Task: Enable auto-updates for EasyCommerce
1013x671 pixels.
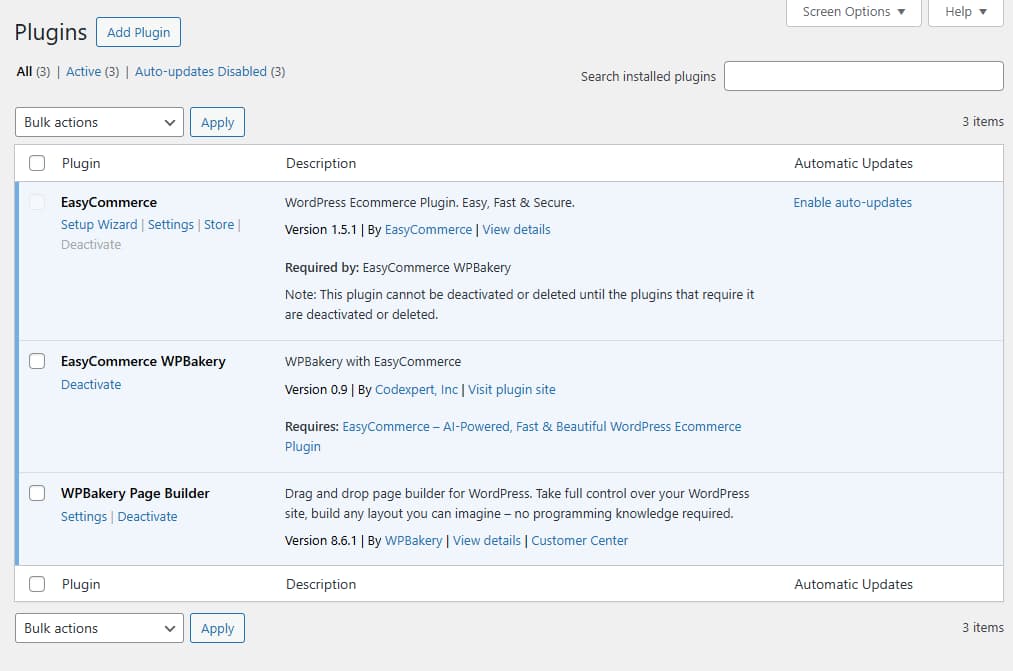Action: click(852, 201)
